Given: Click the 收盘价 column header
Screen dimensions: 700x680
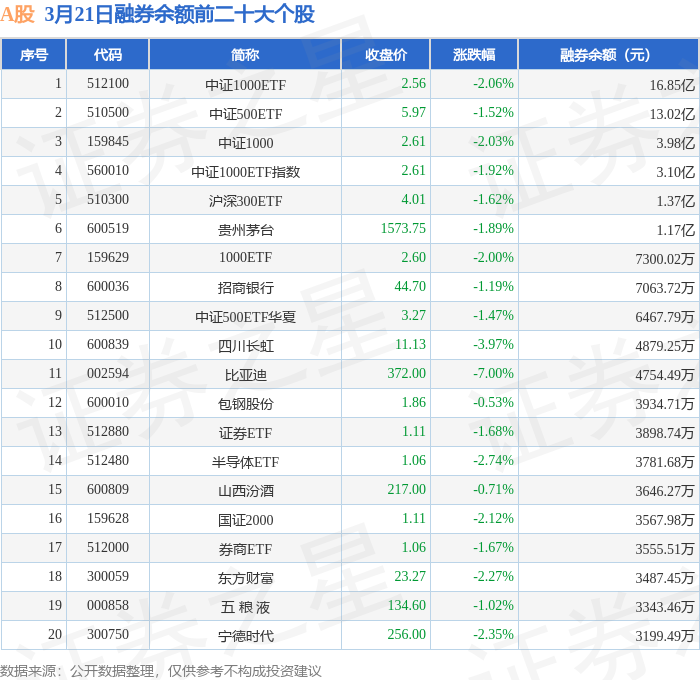Looking at the screenshot, I should click(x=386, y=54).
